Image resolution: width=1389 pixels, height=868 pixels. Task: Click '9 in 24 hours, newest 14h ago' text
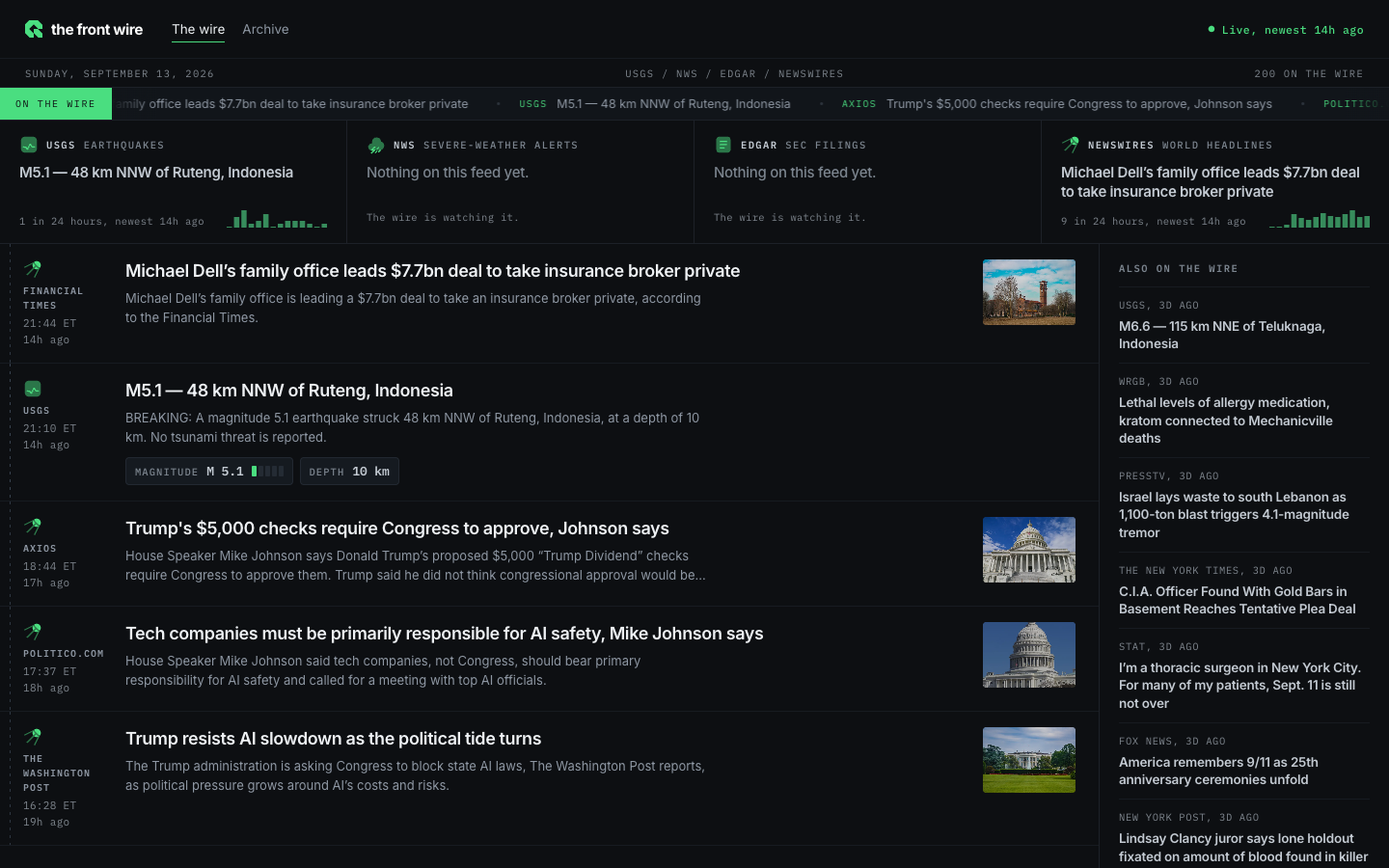(1154, 222)
